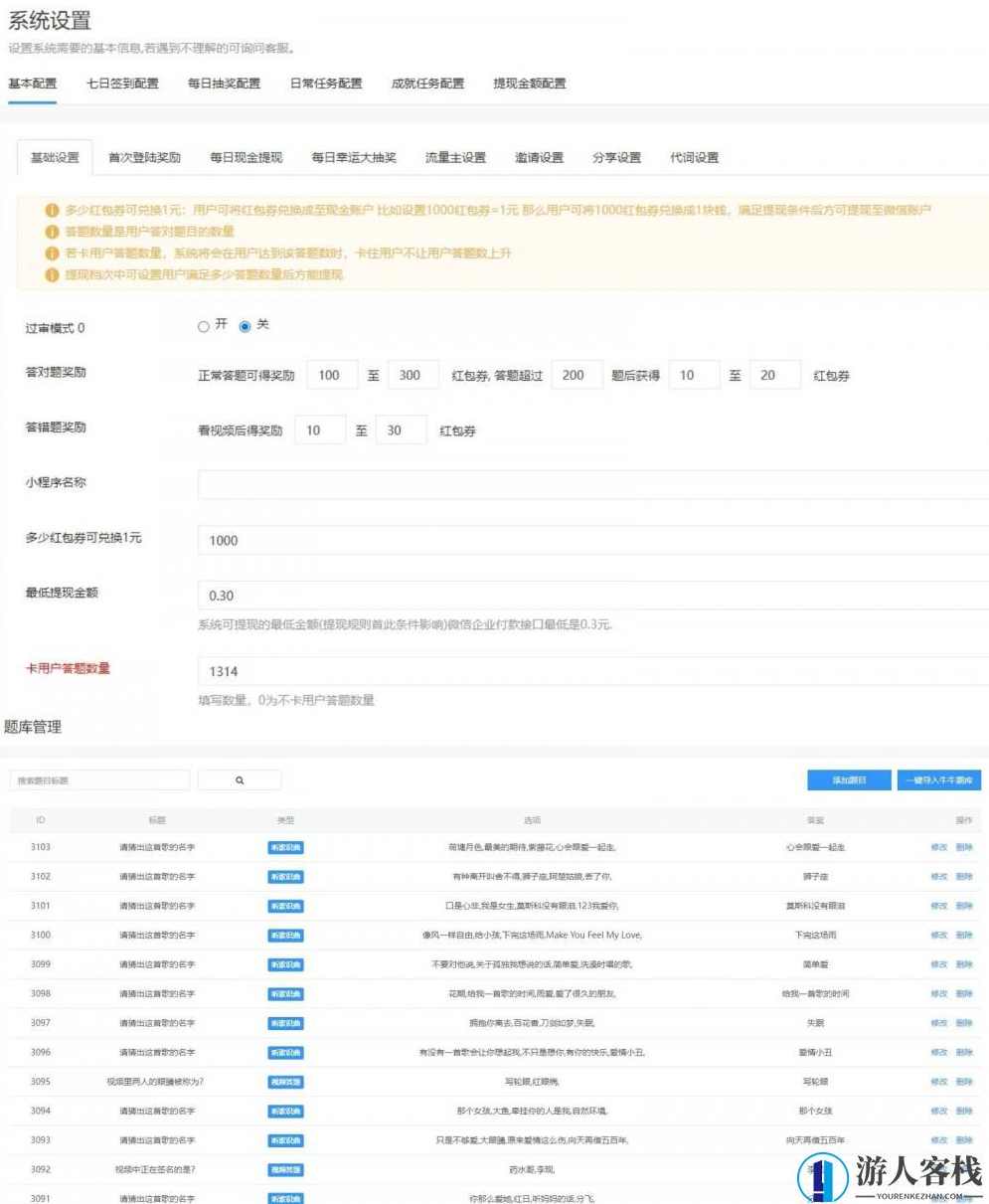Viewport: 989px width, 1204px height.
Task: Switch to the 首次登陆奖励 sub-tab
Action: pyautogui.click(x=144, y=157)
